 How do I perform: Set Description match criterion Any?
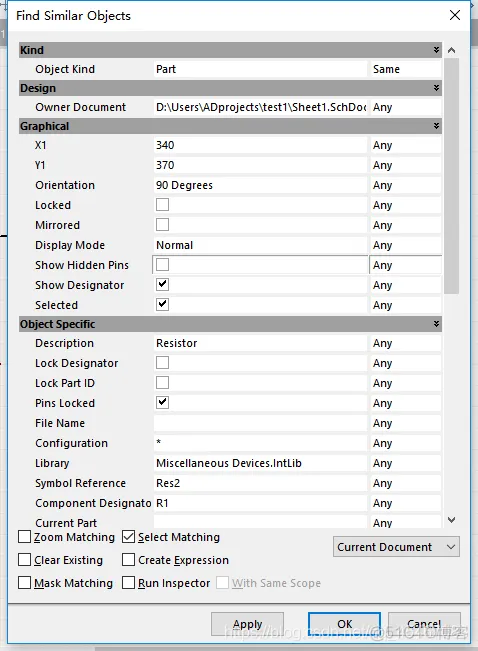point(405,343)
